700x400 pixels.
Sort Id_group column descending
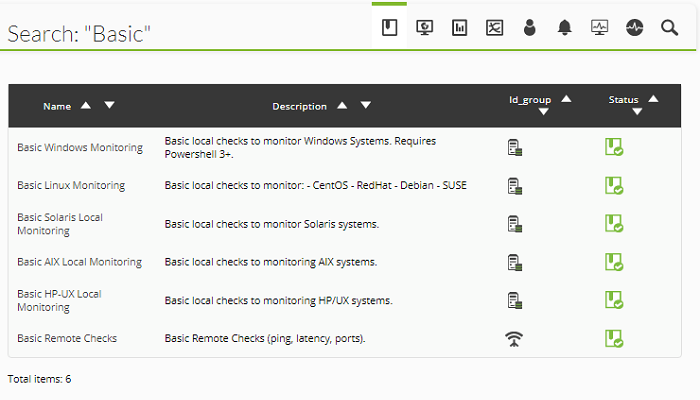pyautogui.click(x=543, y=112)
